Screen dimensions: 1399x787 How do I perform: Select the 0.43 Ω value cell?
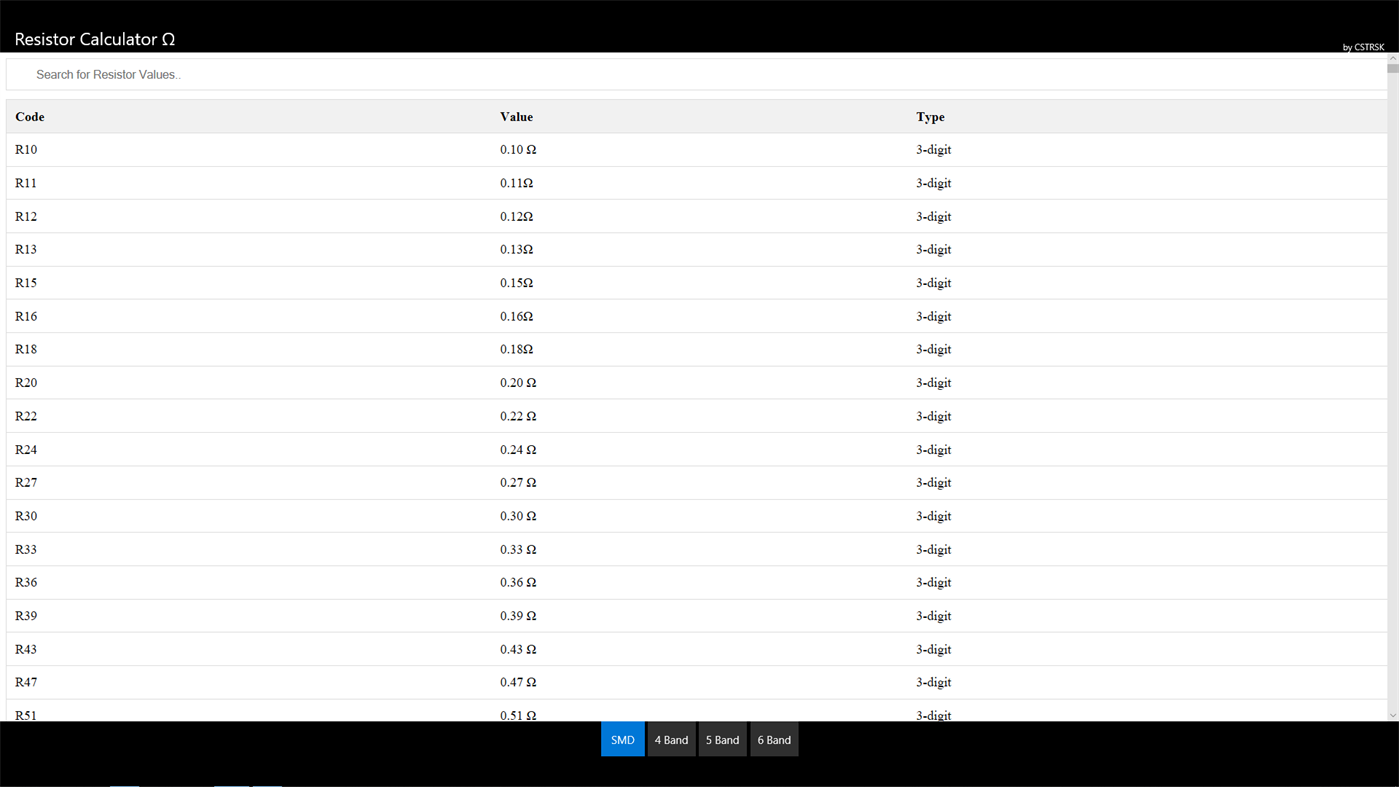[518, 649]
